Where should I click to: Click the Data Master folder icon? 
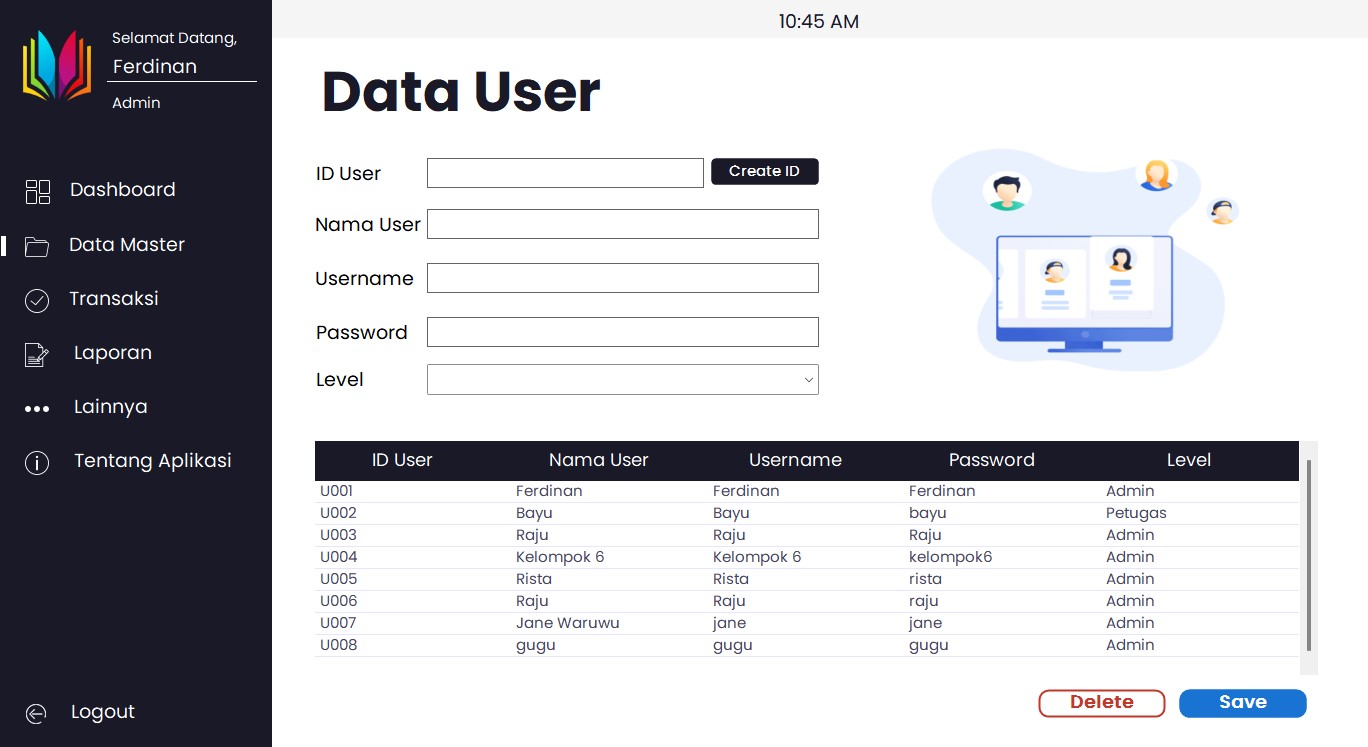[x=37, y=247]
